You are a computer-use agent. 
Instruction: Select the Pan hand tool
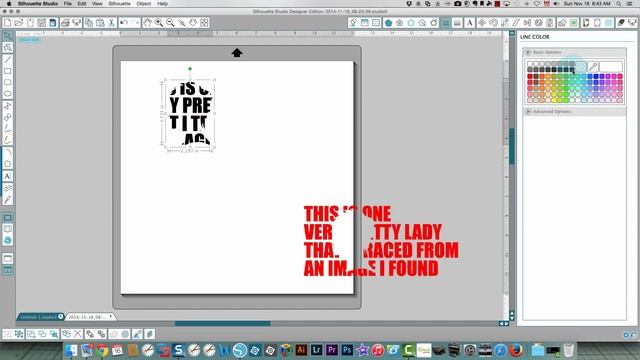pos(147,23)
